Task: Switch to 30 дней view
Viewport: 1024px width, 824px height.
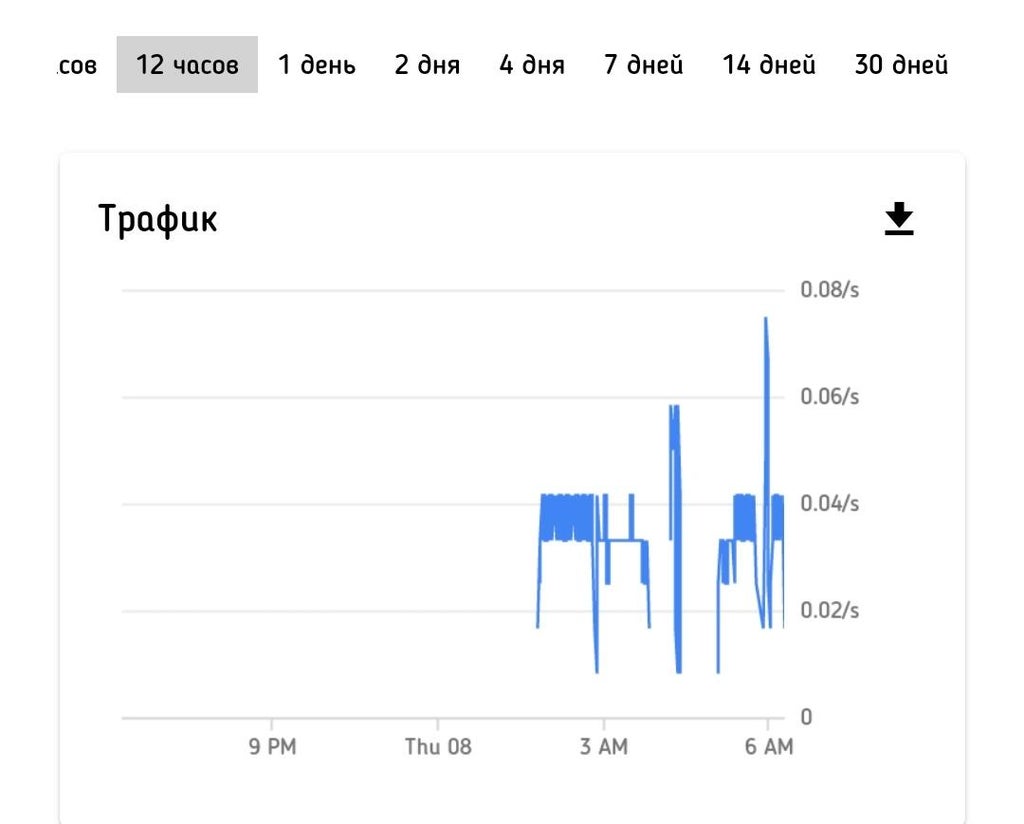Action: click(x=901, y=65)
